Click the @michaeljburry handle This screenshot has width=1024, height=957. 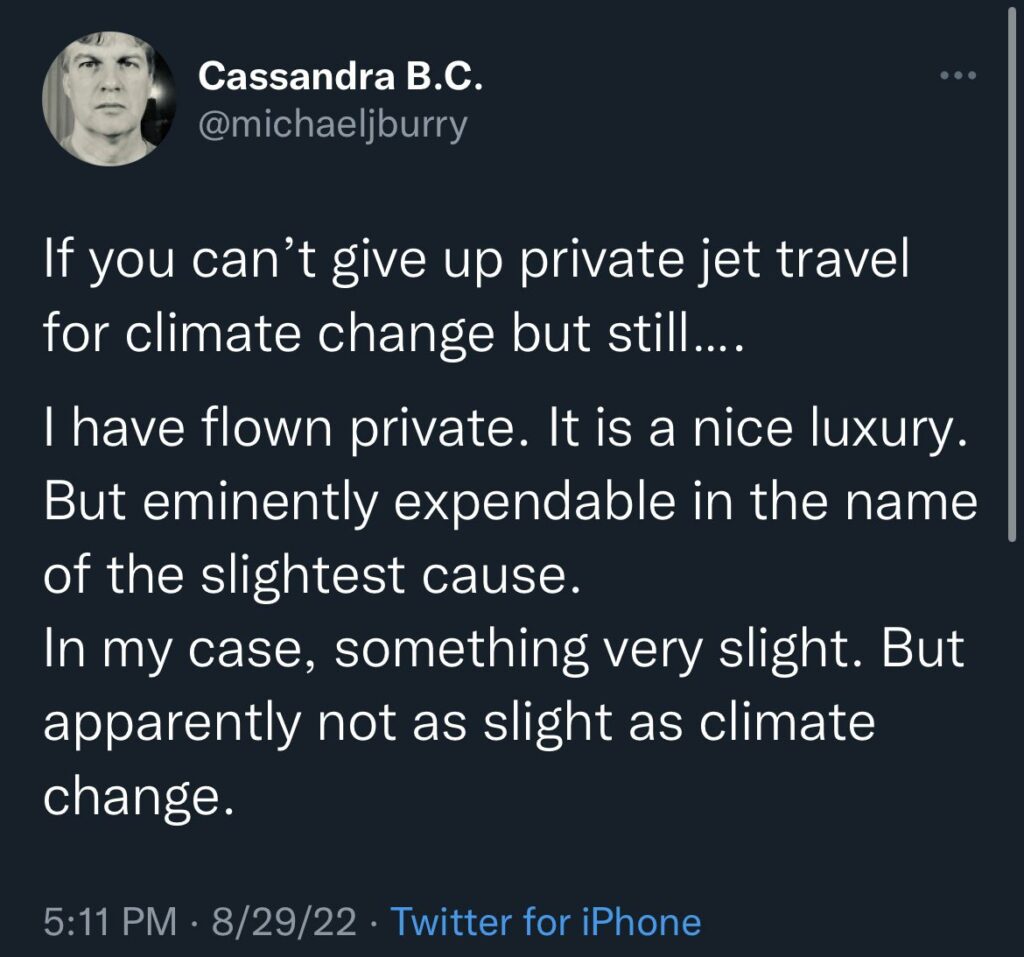tap(333, 127)
